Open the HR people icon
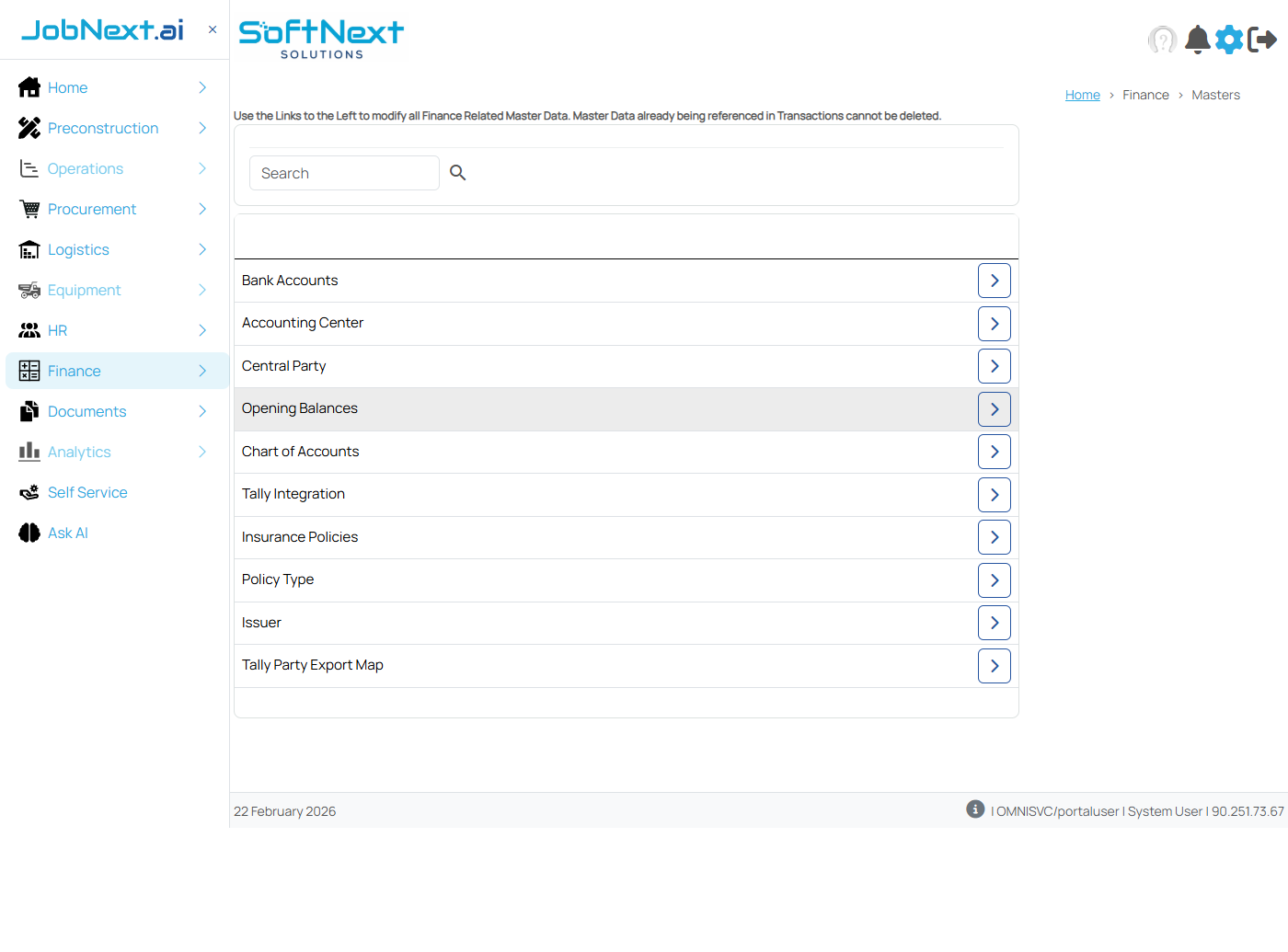The image size is (1288, 952). coord(29,330)
